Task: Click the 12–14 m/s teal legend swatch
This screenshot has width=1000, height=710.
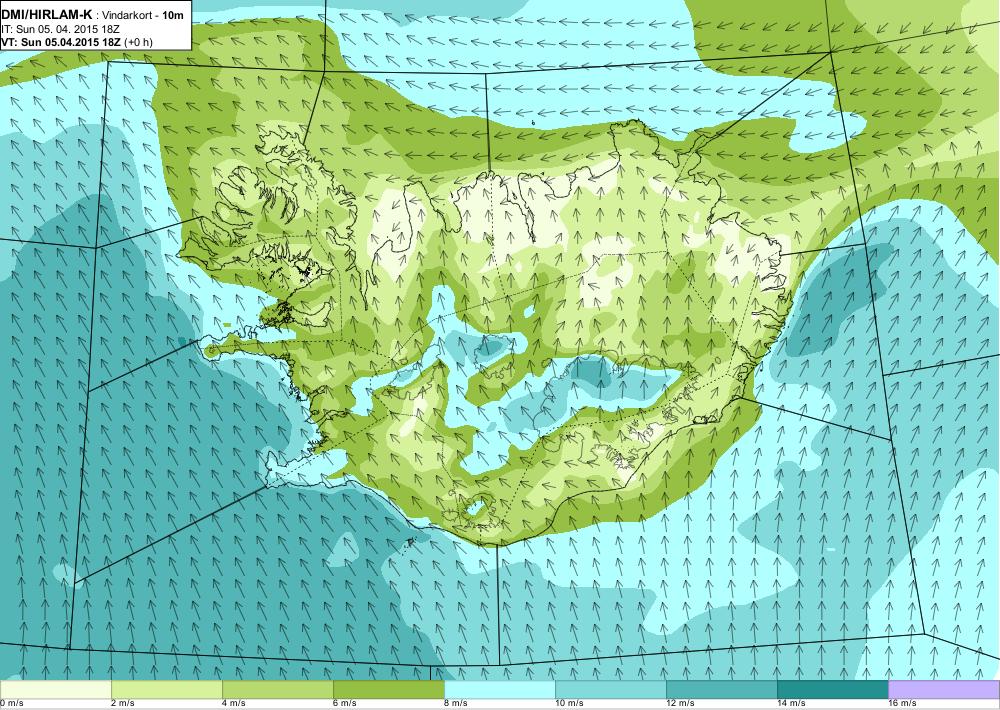Action: 722,690
